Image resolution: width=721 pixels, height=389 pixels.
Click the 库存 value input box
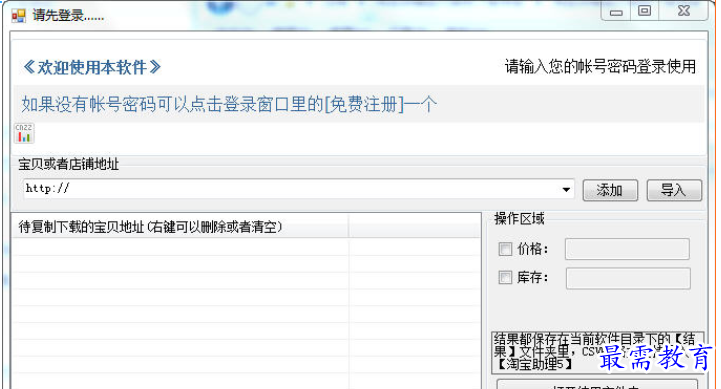(628, 278)
